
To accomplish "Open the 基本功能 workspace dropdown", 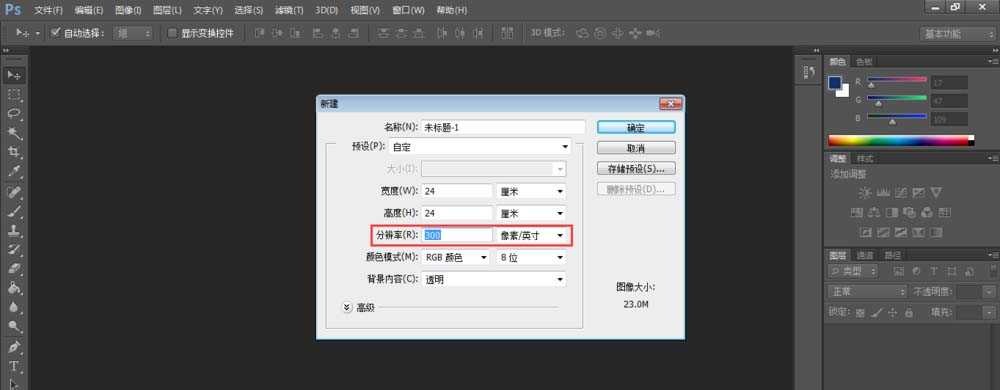I will (x=957, y=34).
